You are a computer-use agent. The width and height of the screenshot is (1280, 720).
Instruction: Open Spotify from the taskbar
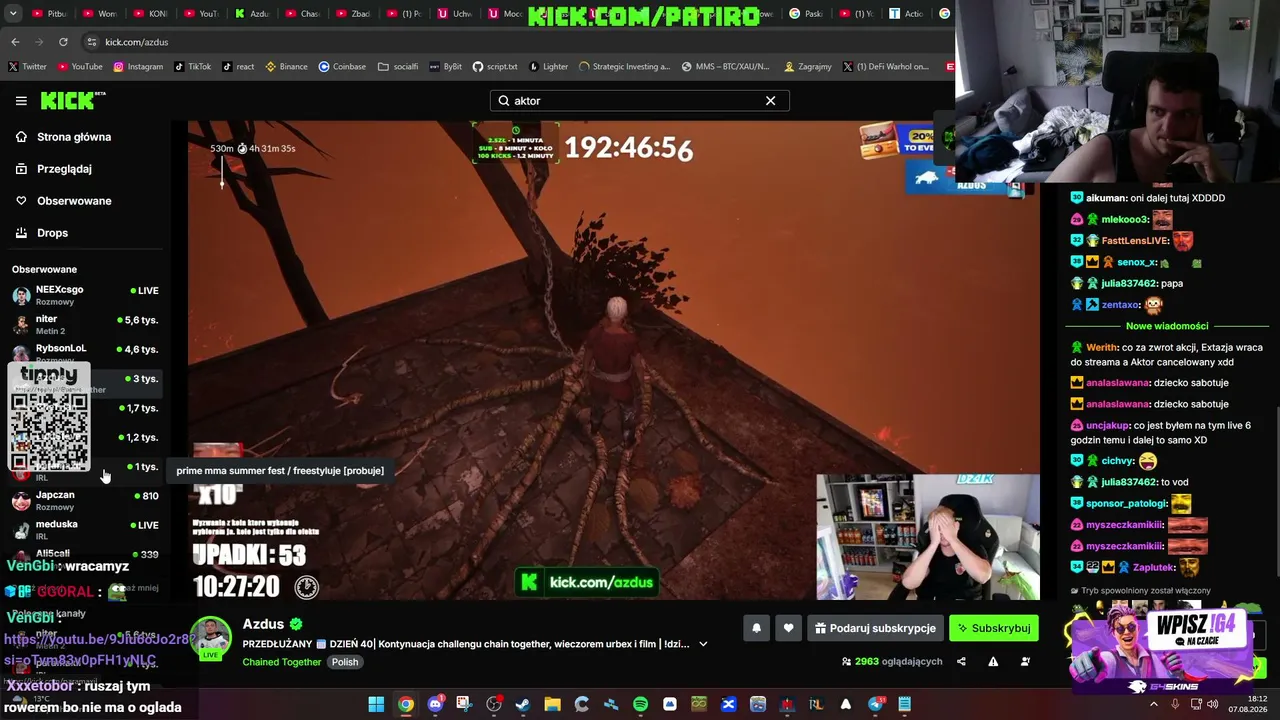coord(640,705)
